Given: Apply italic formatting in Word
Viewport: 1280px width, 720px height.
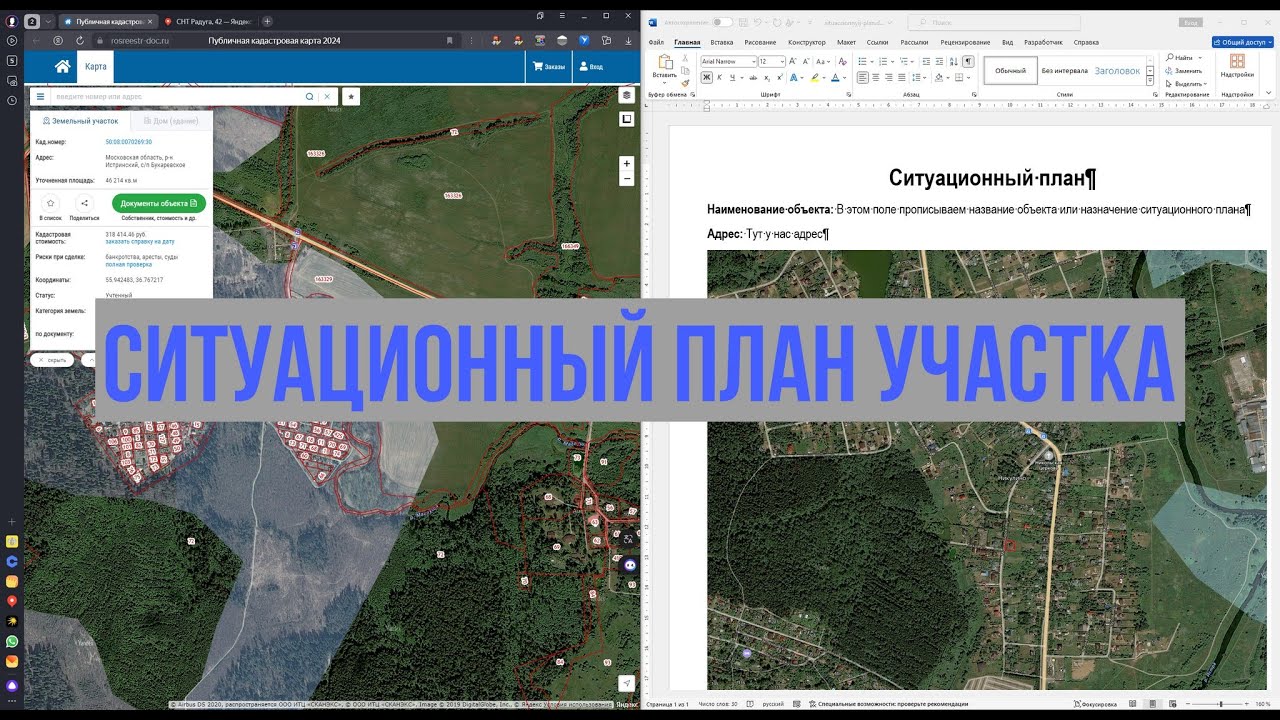Looking at the screenshot, I should click(x=720, y=77).
